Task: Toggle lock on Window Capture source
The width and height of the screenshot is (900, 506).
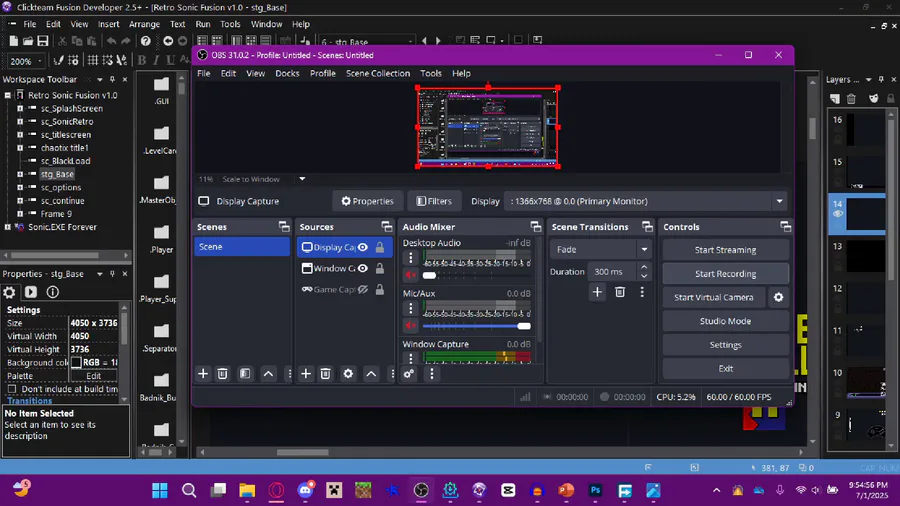Action: tap(380, 268)
